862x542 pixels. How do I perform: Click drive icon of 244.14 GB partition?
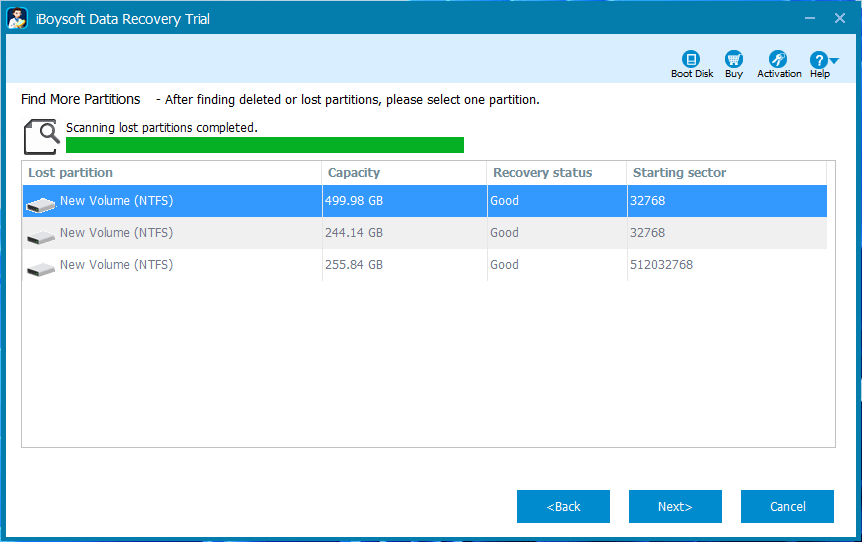[41, 237]
